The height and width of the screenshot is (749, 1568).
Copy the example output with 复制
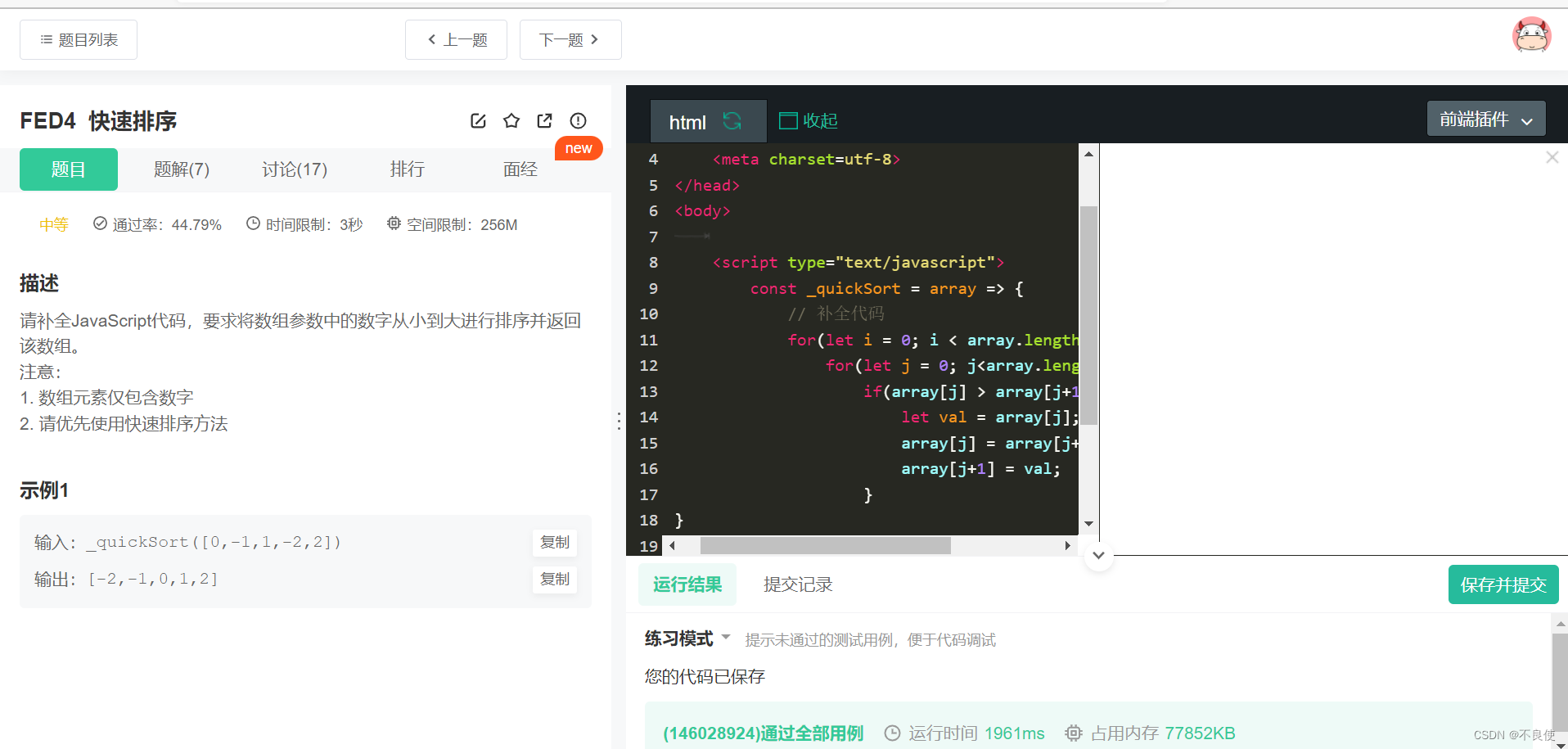click(x=555, y=579)
